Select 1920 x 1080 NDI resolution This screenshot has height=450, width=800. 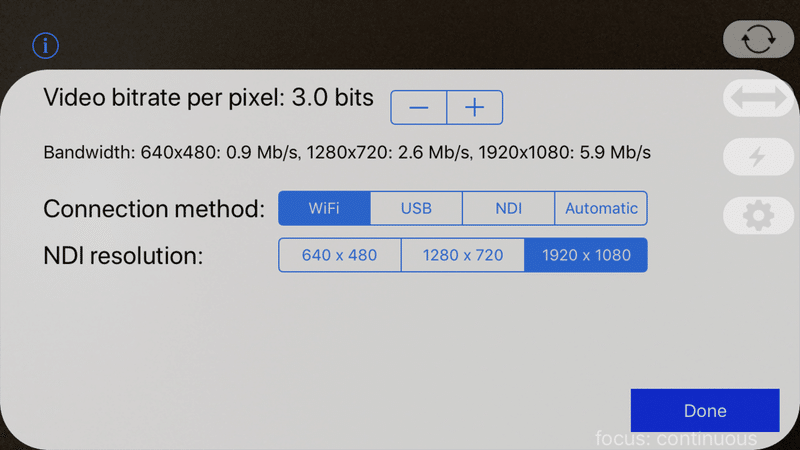[586, 255]
